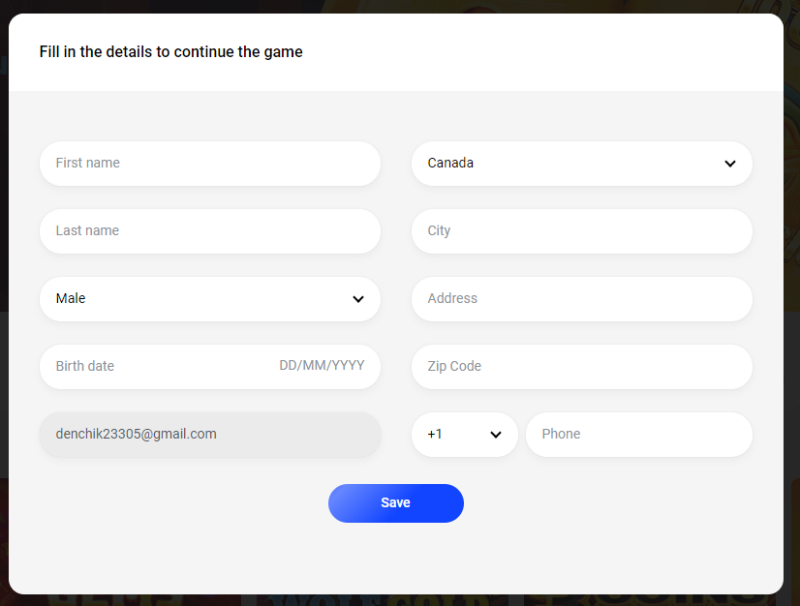The image size is (800, 606).
Task: Open the +1 phone country code dropdown
Action: 464,434
